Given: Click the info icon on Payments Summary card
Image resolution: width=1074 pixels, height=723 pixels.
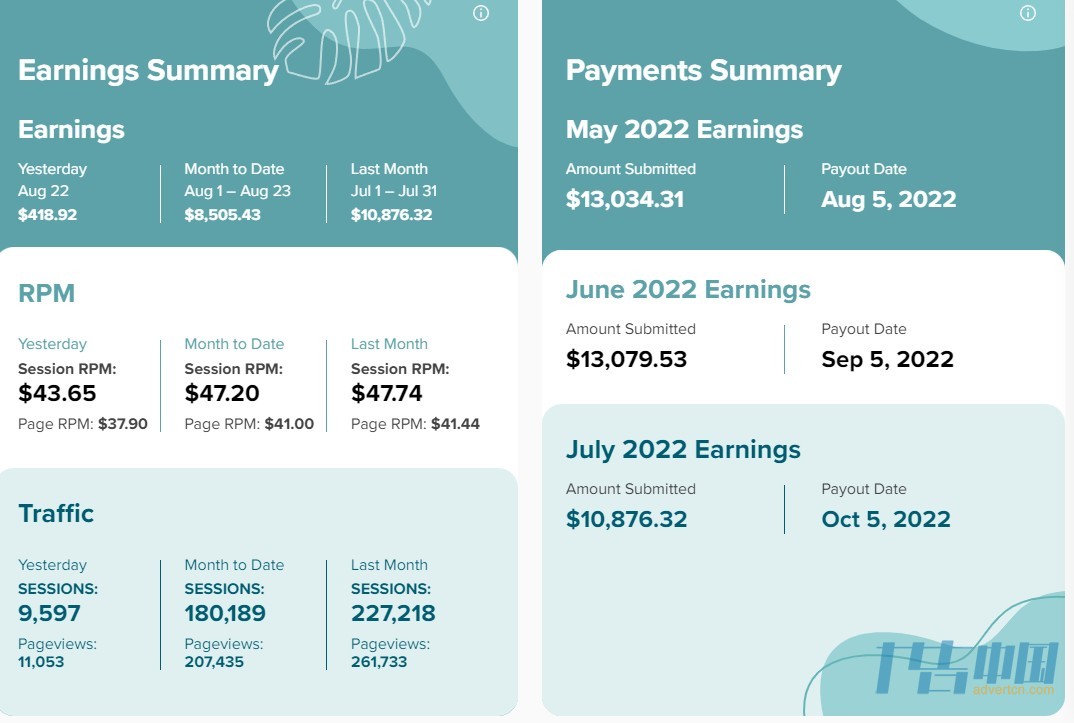Looking at the screenshot, I should pos(1027,13).
